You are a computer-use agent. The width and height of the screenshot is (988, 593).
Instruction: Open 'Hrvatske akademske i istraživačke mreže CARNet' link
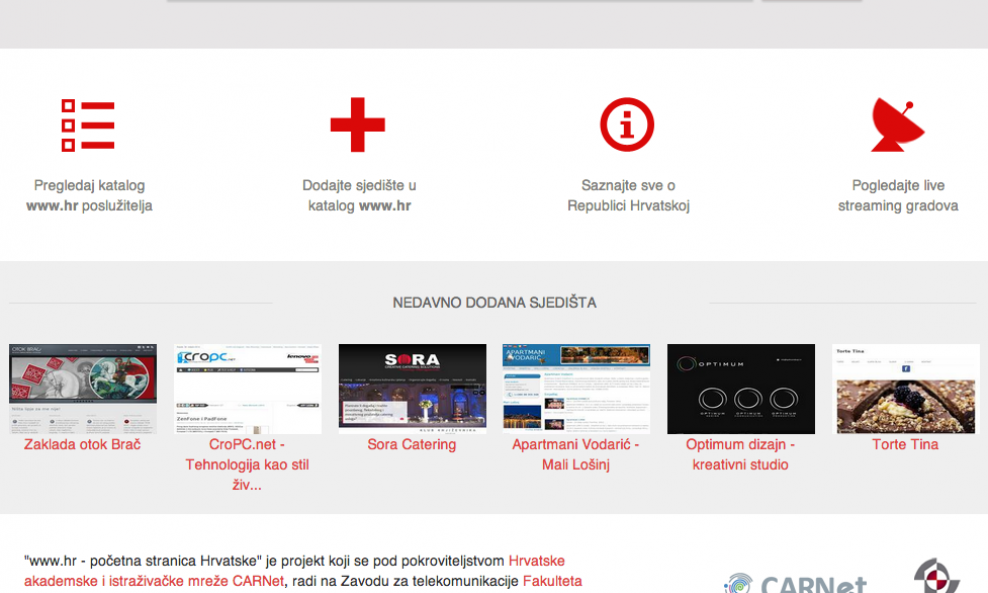[x=294, y=571]
